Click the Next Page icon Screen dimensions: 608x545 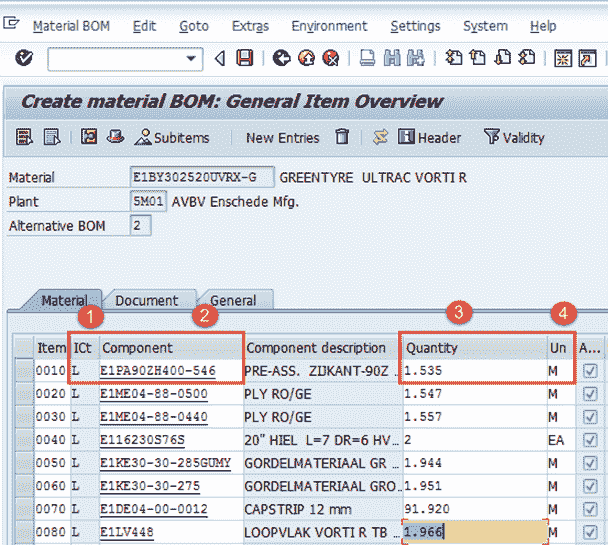[x=503, y=58]
